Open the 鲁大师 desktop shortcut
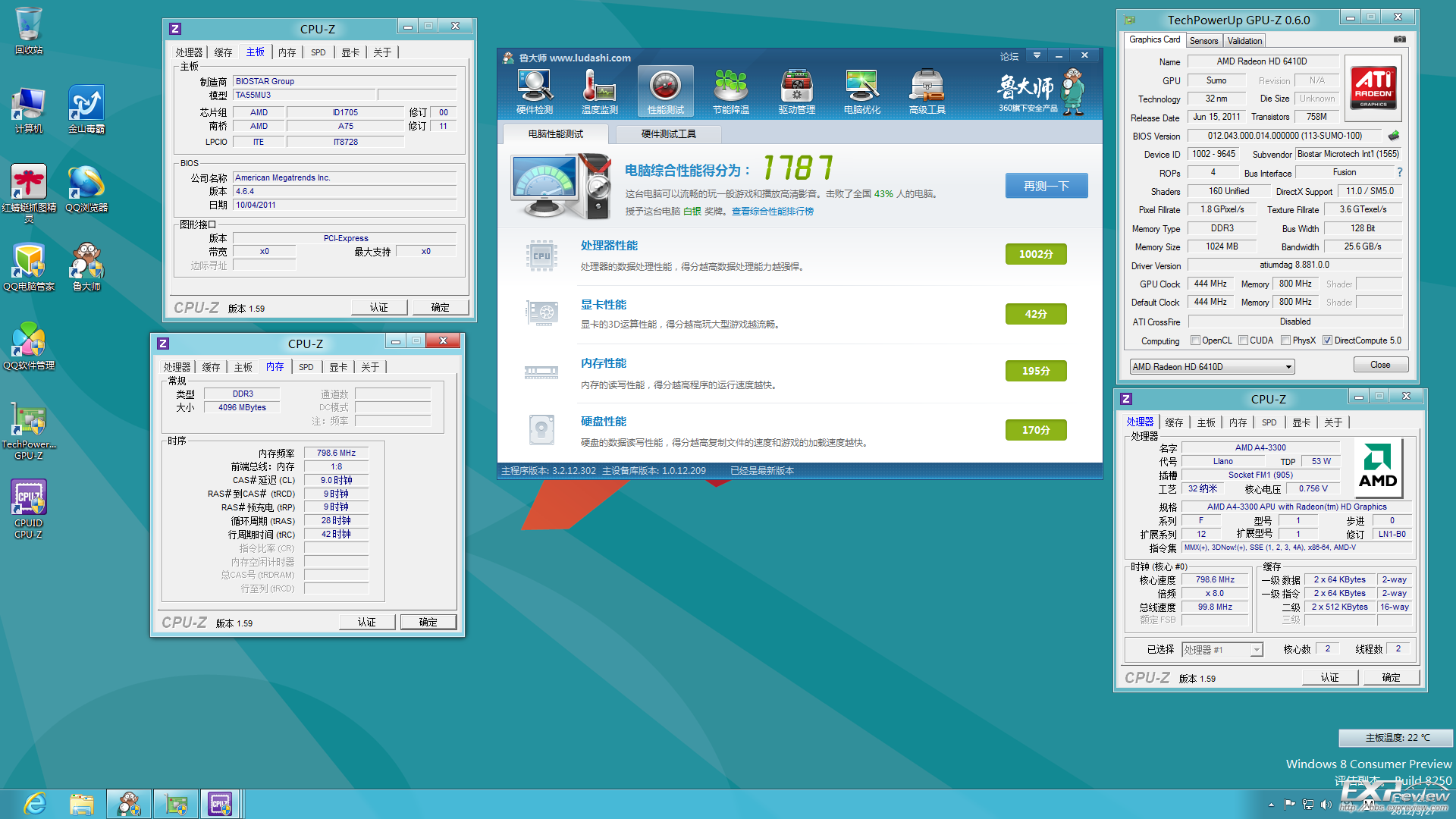1456x819 pixels. (x=86, y=268)
